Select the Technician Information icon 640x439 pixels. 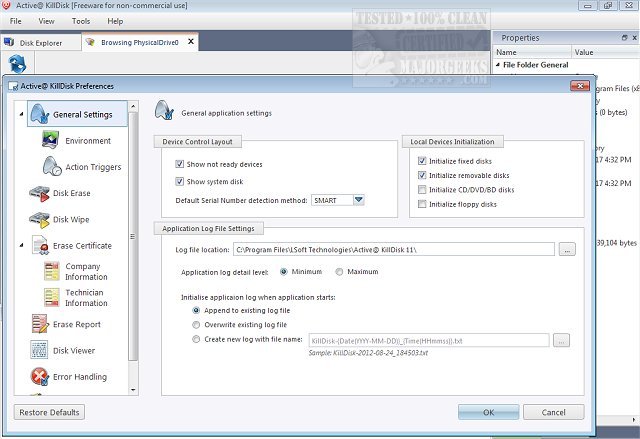click(52, 297)
